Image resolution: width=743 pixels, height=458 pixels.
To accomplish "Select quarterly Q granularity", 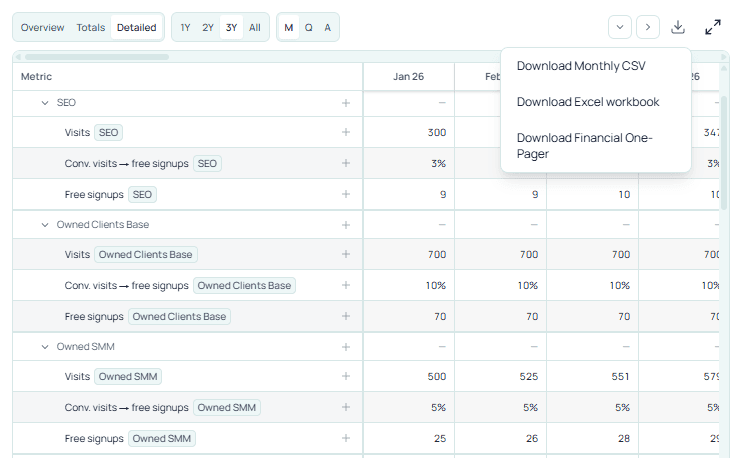I will tap(308, 27).
